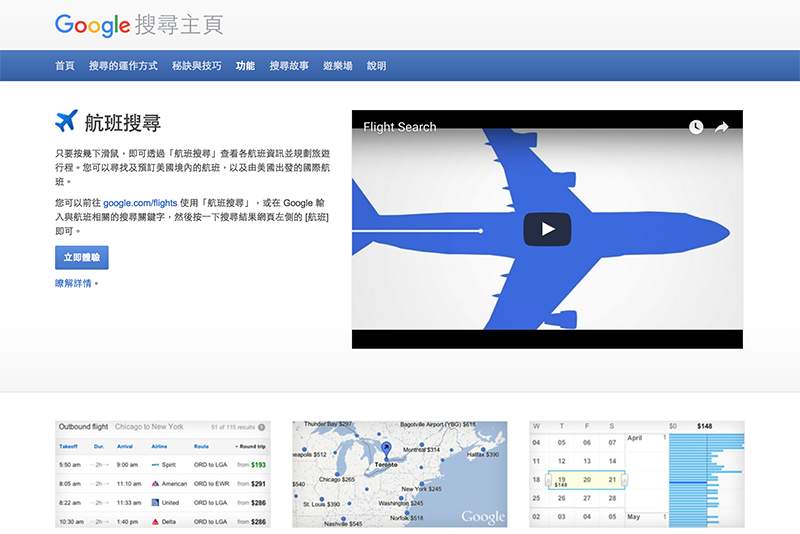Click the blue airplane icon beside 航班搜尋
Viewport: 800px width, 534px height.
tap(66, 122)
